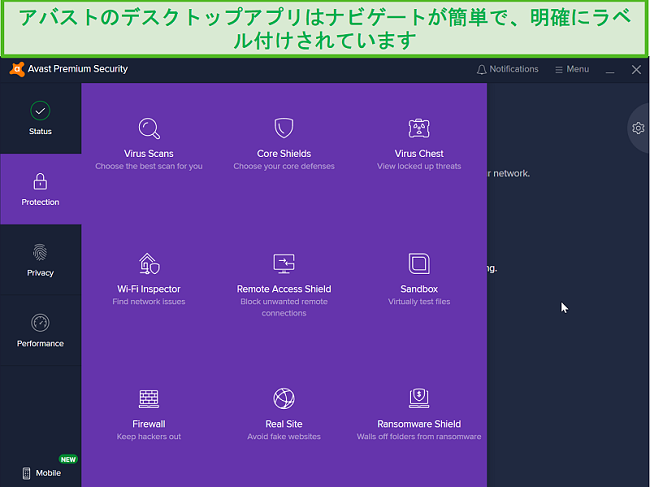The image size is (650, 487).
Task: Click the Wi-Fi Inspector title
Action: (x=149, y=289)
